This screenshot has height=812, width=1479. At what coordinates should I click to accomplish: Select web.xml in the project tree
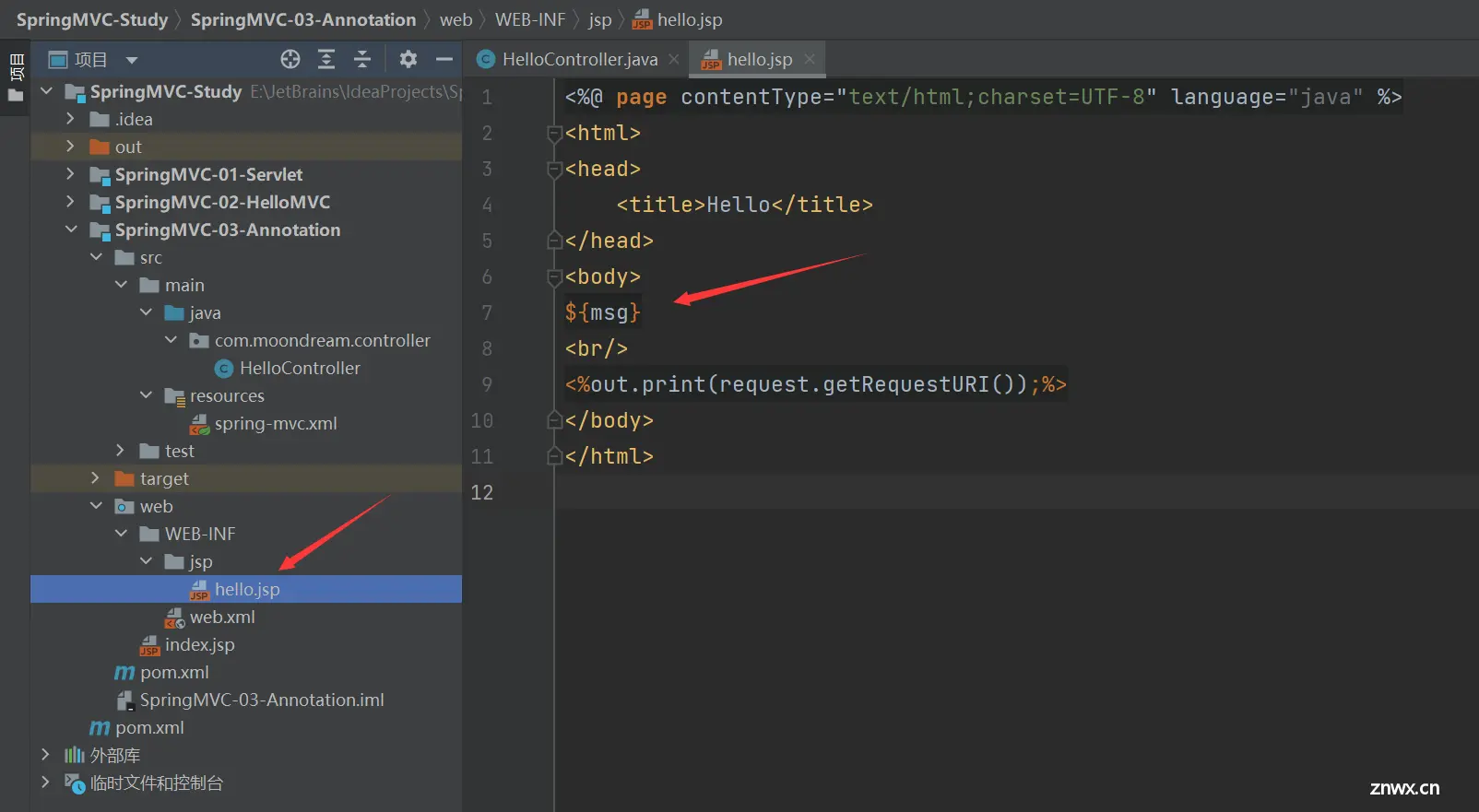click(x=222, y=618)
